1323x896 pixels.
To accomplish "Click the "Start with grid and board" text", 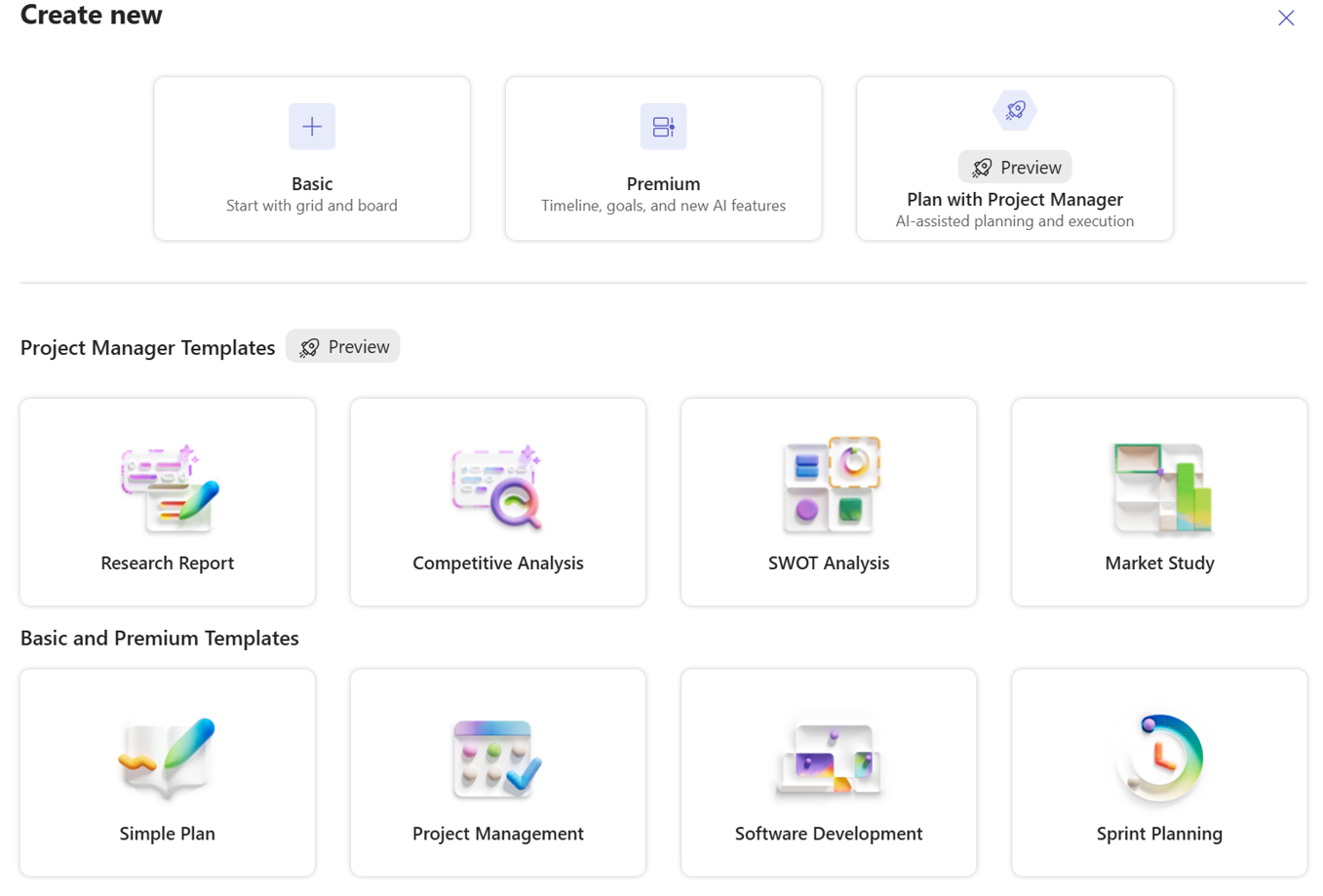I will 312,206.
